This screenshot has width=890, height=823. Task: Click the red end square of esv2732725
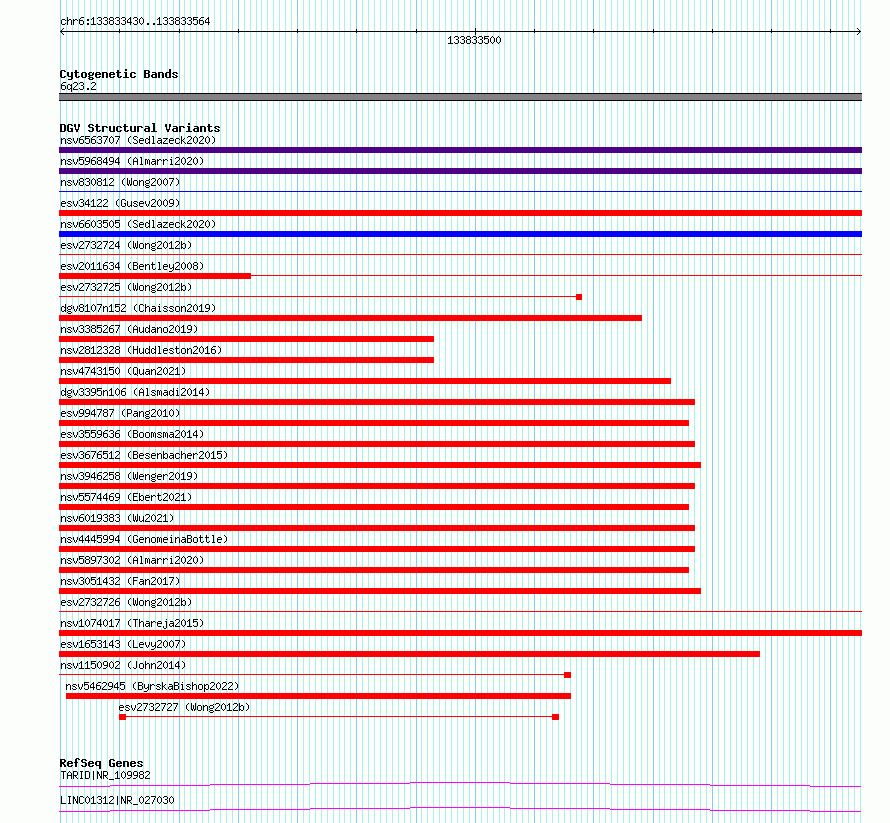[579, 297]
